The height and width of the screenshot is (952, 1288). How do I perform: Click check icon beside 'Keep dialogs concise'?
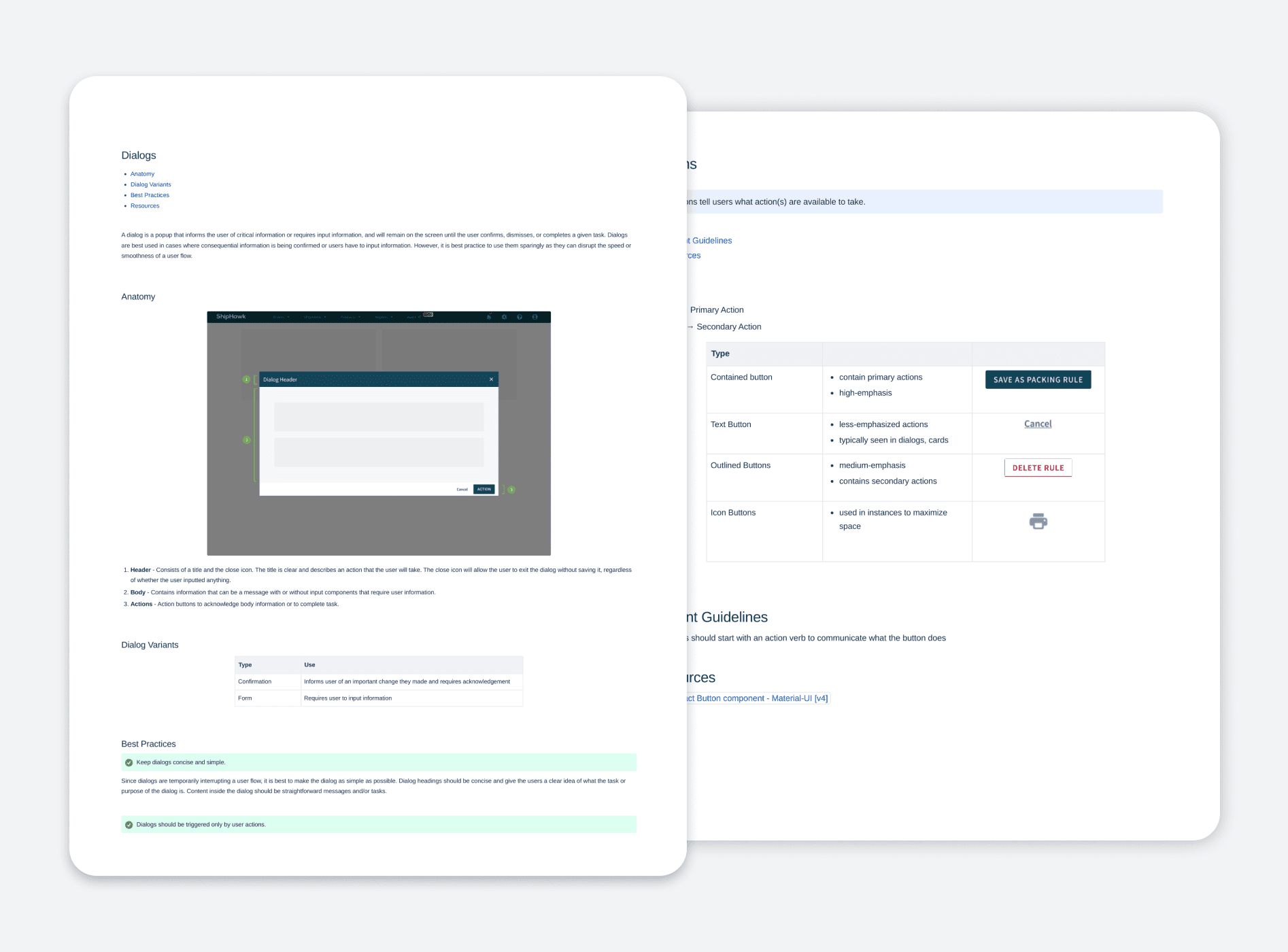coord(129,762)
